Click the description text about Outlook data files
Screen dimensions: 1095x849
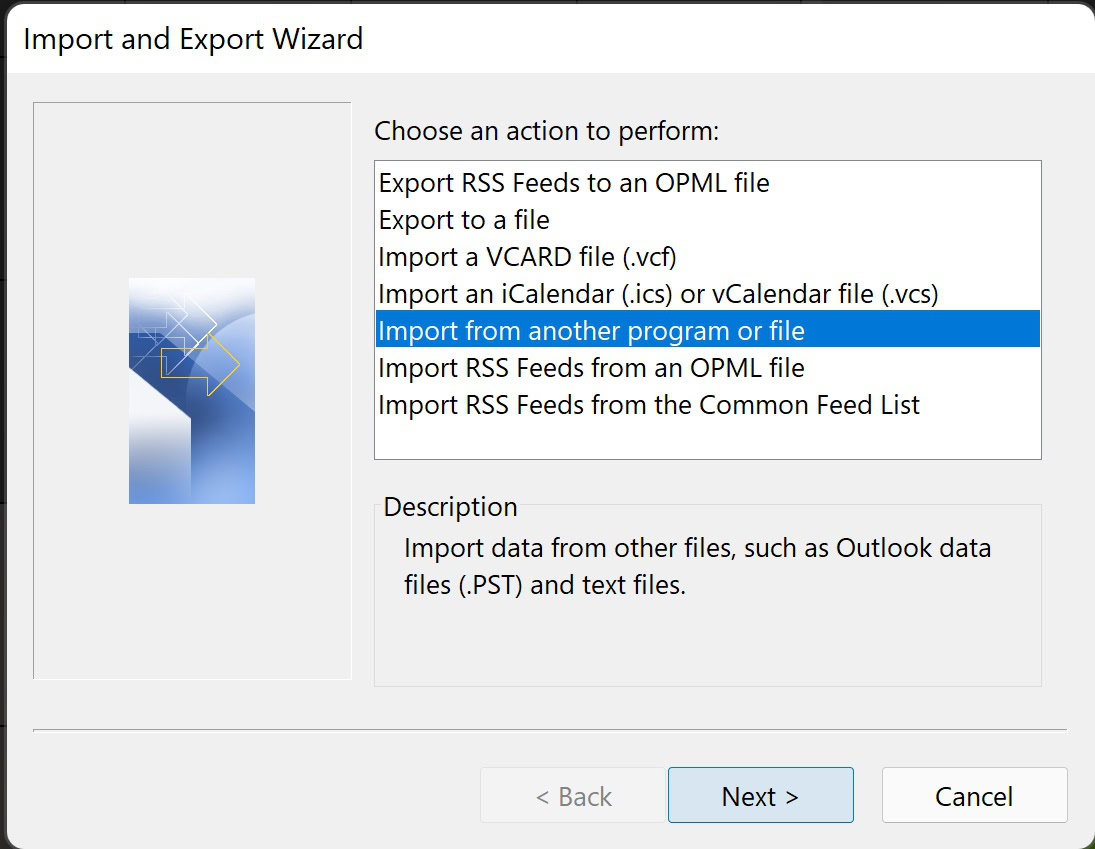point(697,566)
